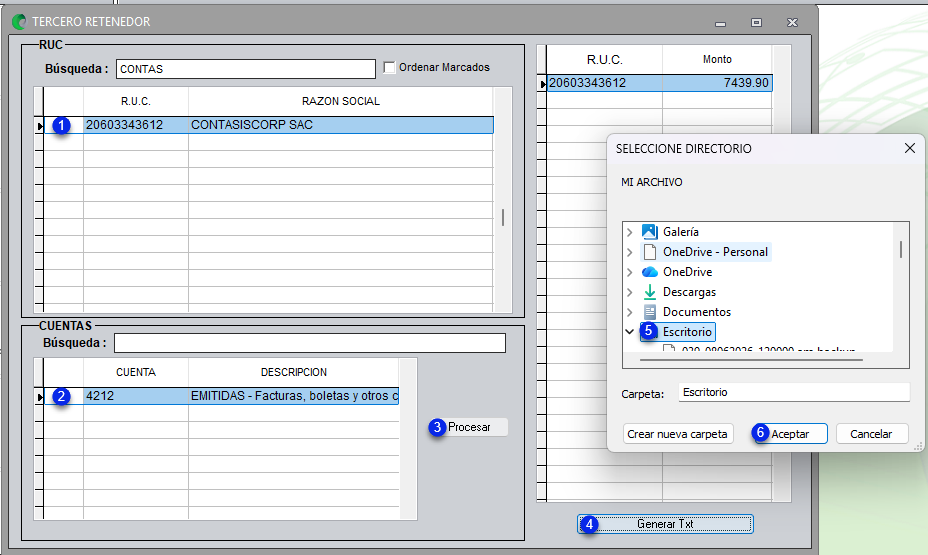Select the OneDrive cloud icon
Viewport: 928px width, 555px height.
pos(650,272)
